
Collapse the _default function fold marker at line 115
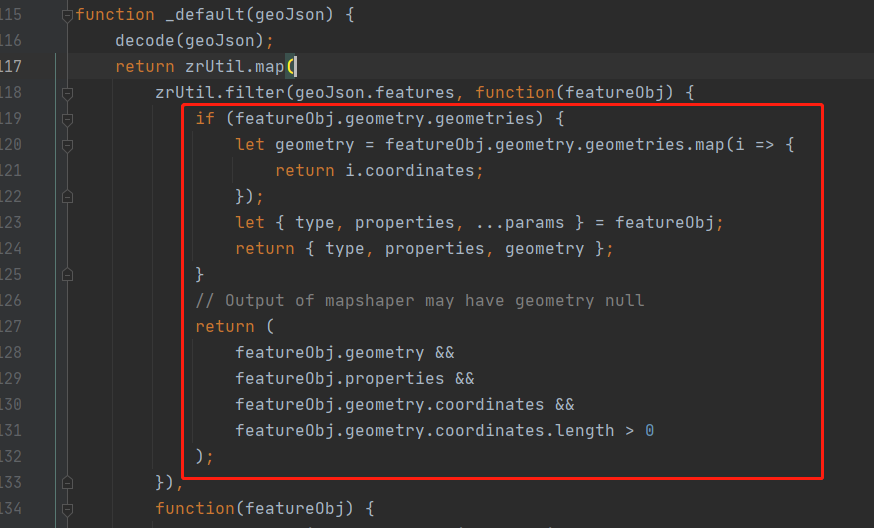click(x=67, y=15)
